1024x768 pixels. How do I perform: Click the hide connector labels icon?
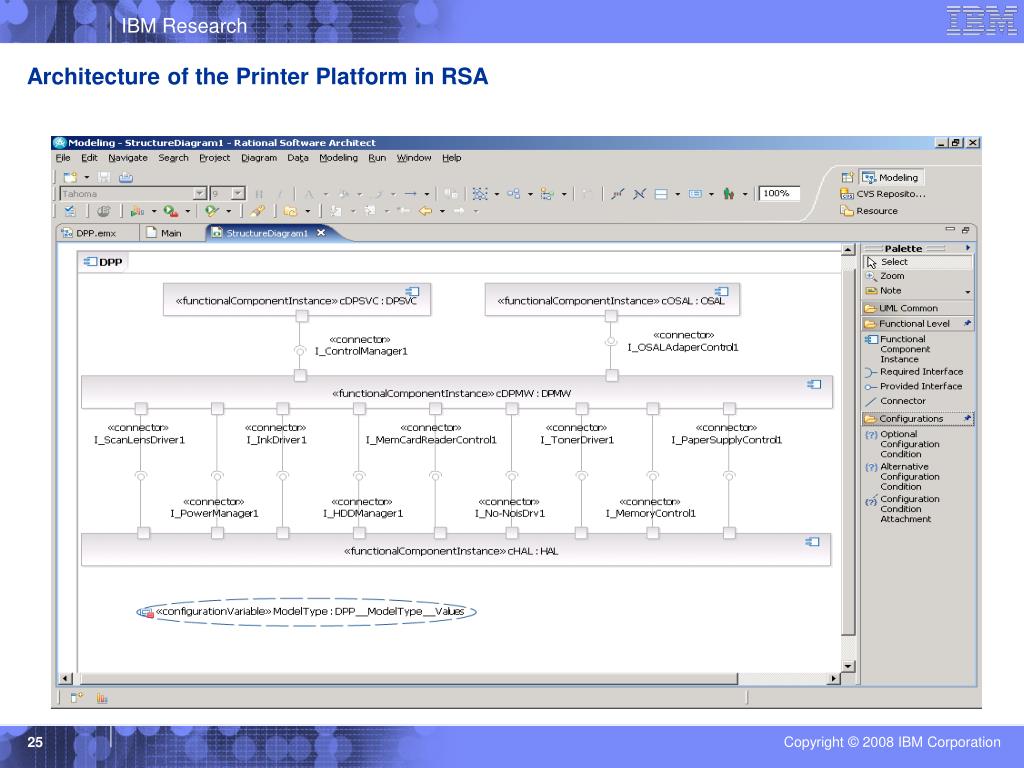point(639,193)
